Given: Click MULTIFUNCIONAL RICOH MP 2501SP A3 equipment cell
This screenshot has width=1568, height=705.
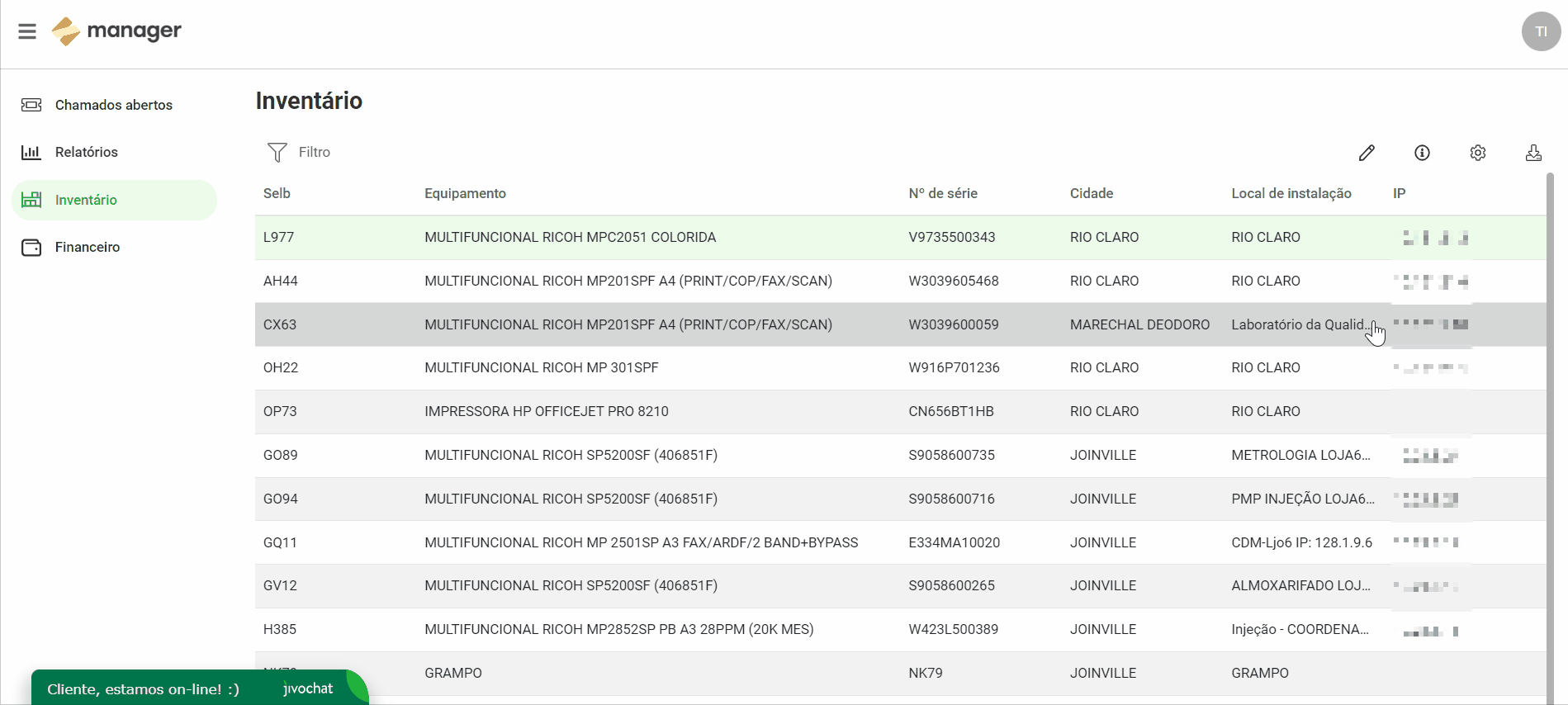Looking at the screenshot, I should coord(641,543).
